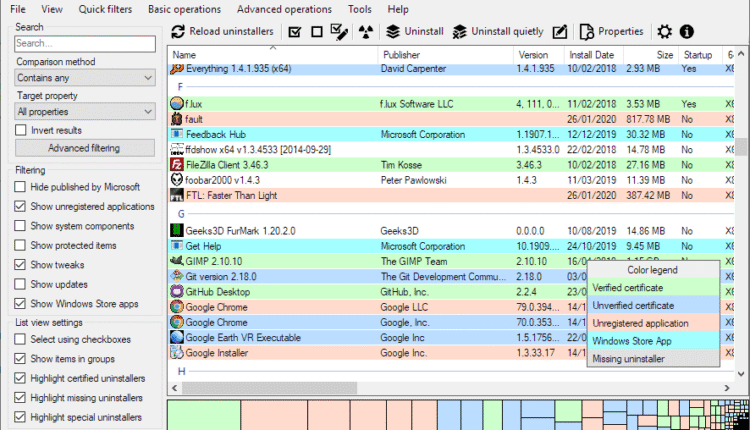Click the info about icon
This screenshot has height=430, width=750.
[686, 32]
